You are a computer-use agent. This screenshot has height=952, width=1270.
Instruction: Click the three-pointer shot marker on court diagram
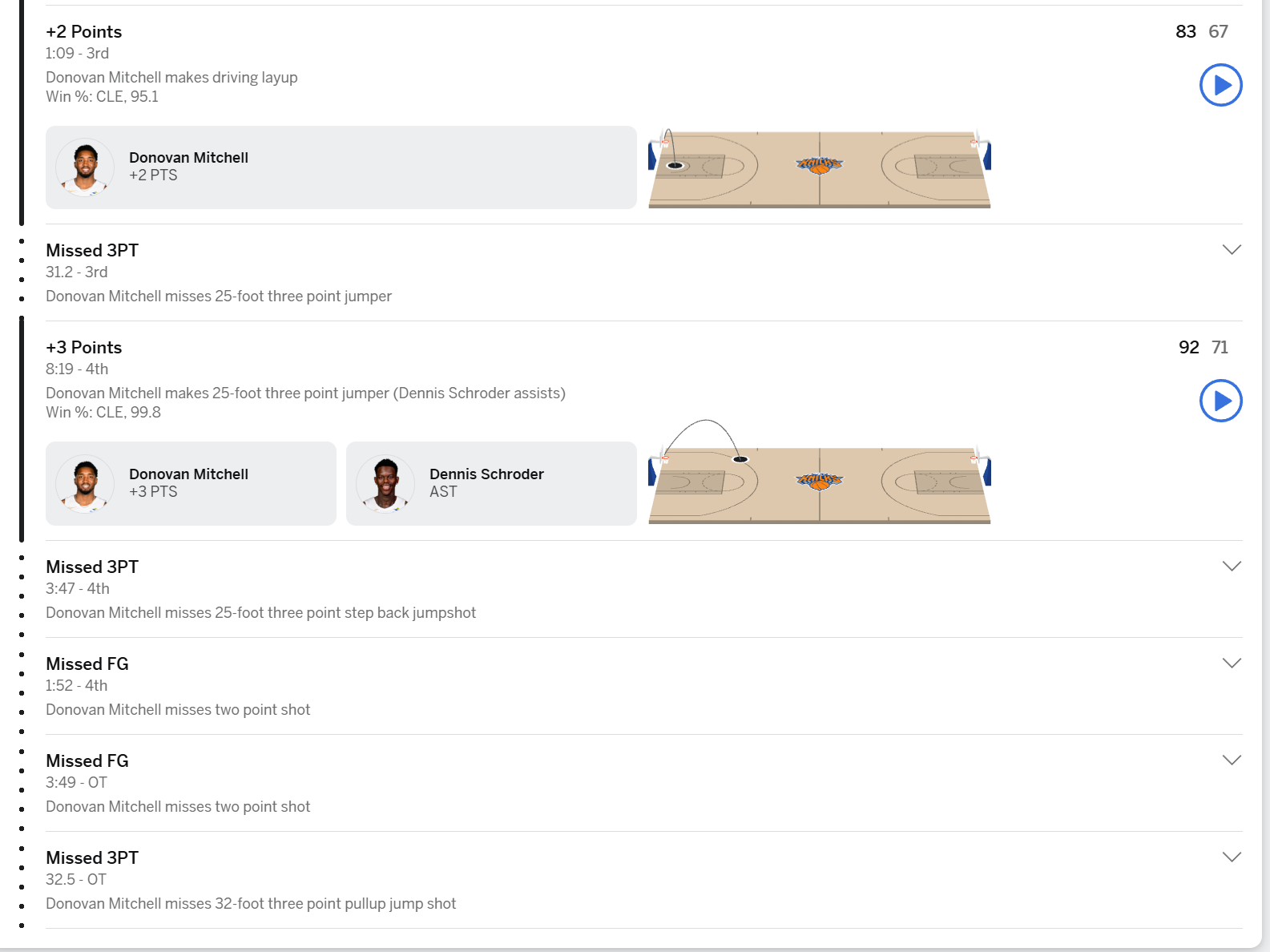[740, 459]
